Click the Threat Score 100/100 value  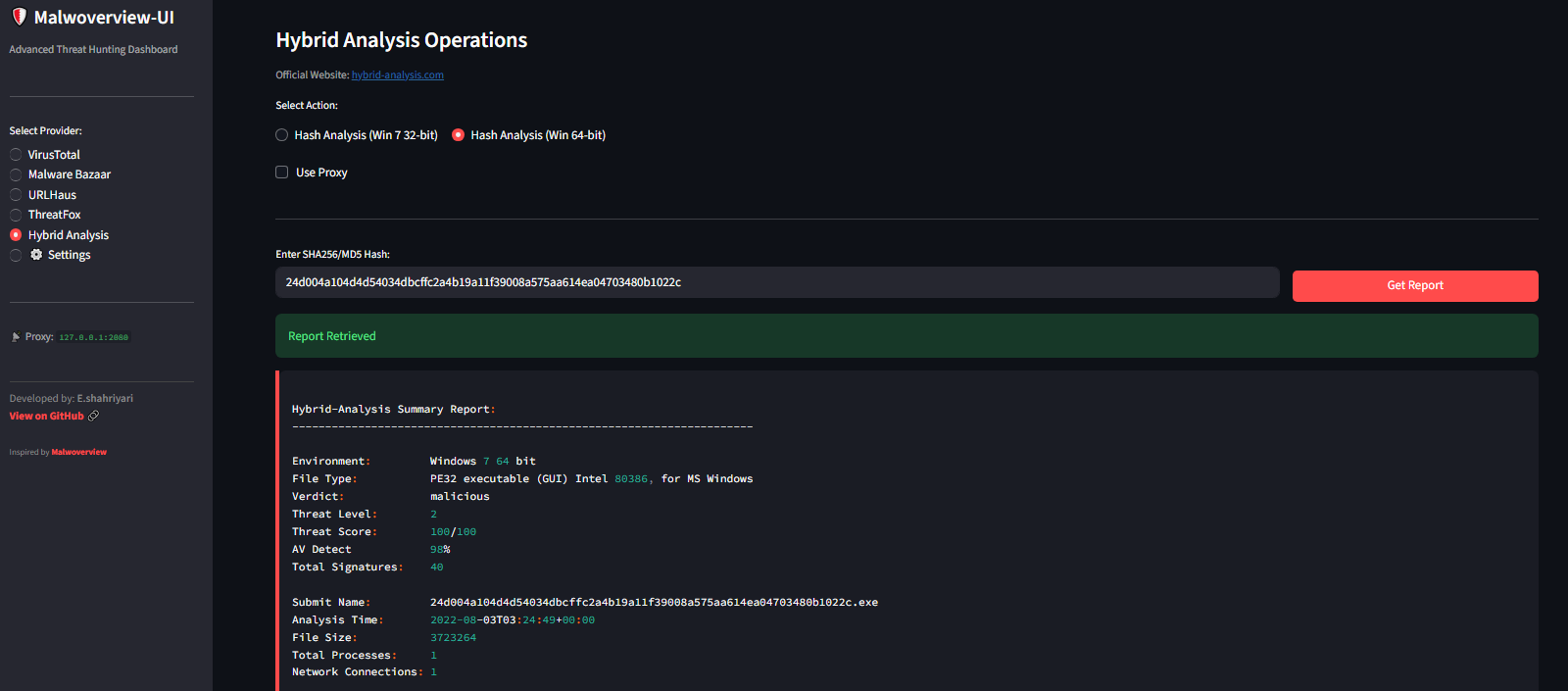(453, 532)
